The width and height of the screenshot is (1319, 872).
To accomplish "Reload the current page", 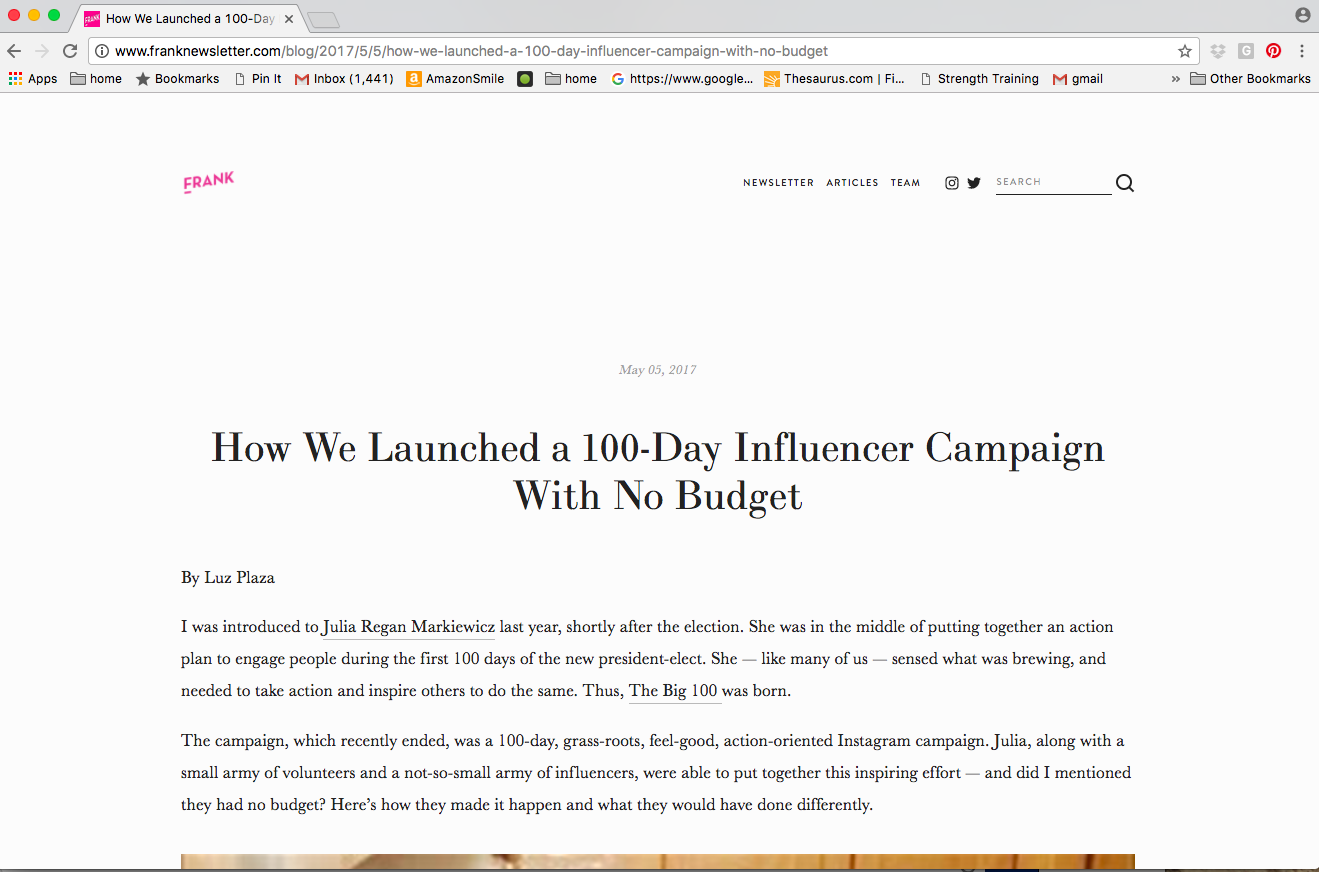I will 69,50.
